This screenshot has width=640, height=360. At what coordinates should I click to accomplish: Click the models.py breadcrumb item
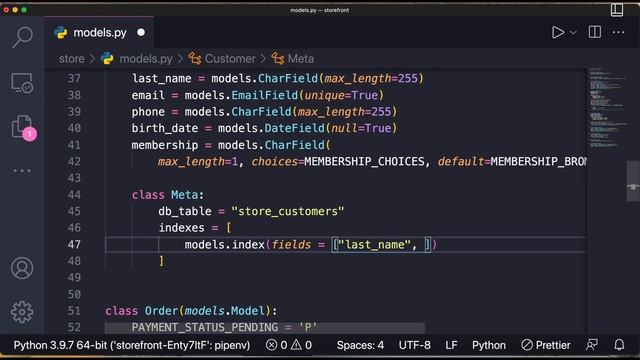(146, 59)
